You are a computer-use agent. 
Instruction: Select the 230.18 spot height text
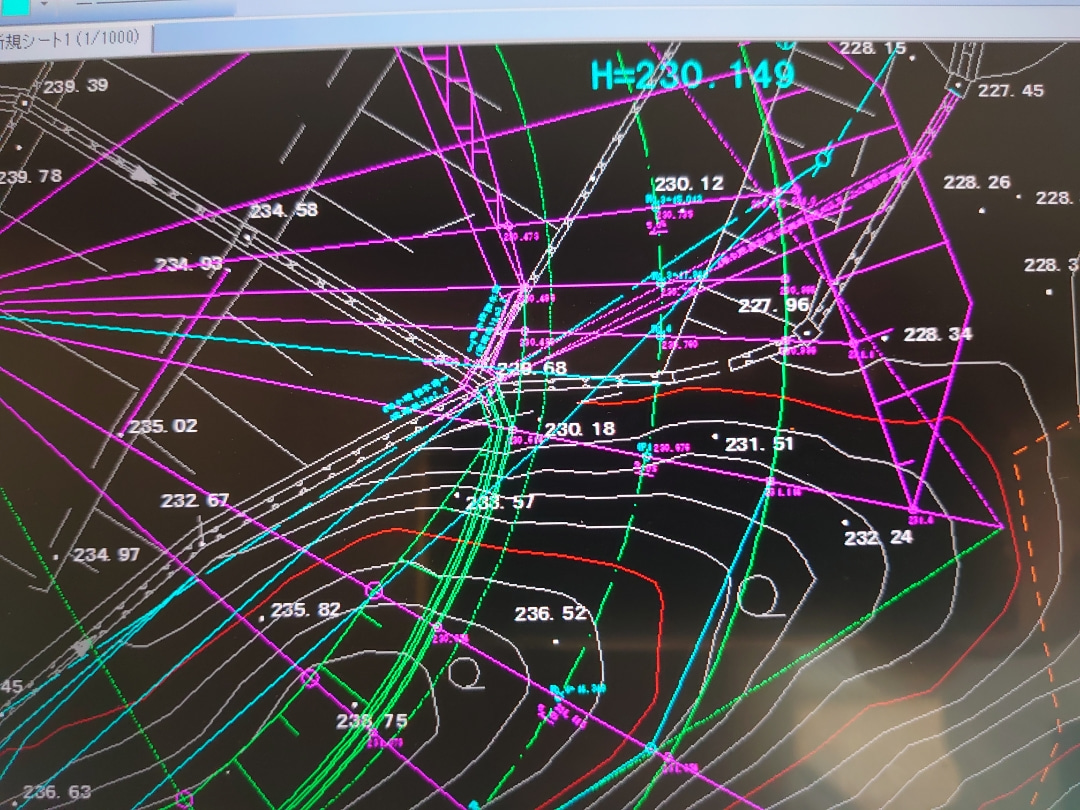[x=580, y=429]
